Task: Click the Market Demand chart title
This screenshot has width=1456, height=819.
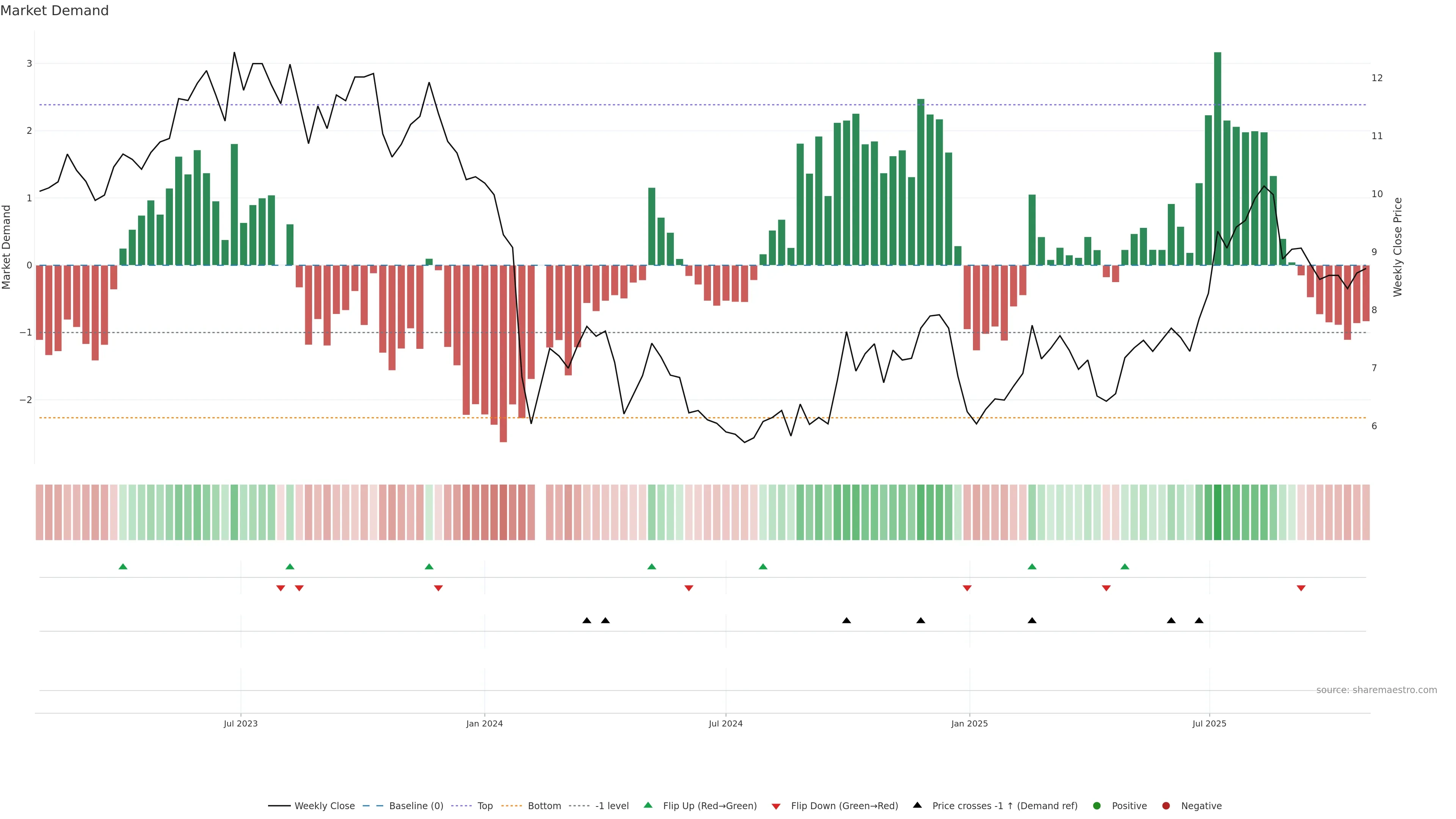Action: [54, 11]
